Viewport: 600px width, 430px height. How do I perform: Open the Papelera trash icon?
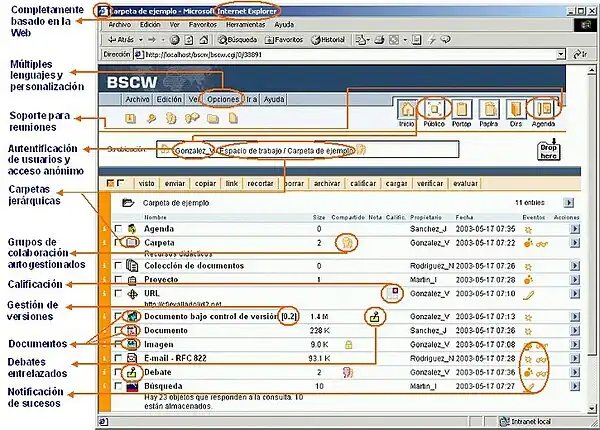click(x=489, y=109)
